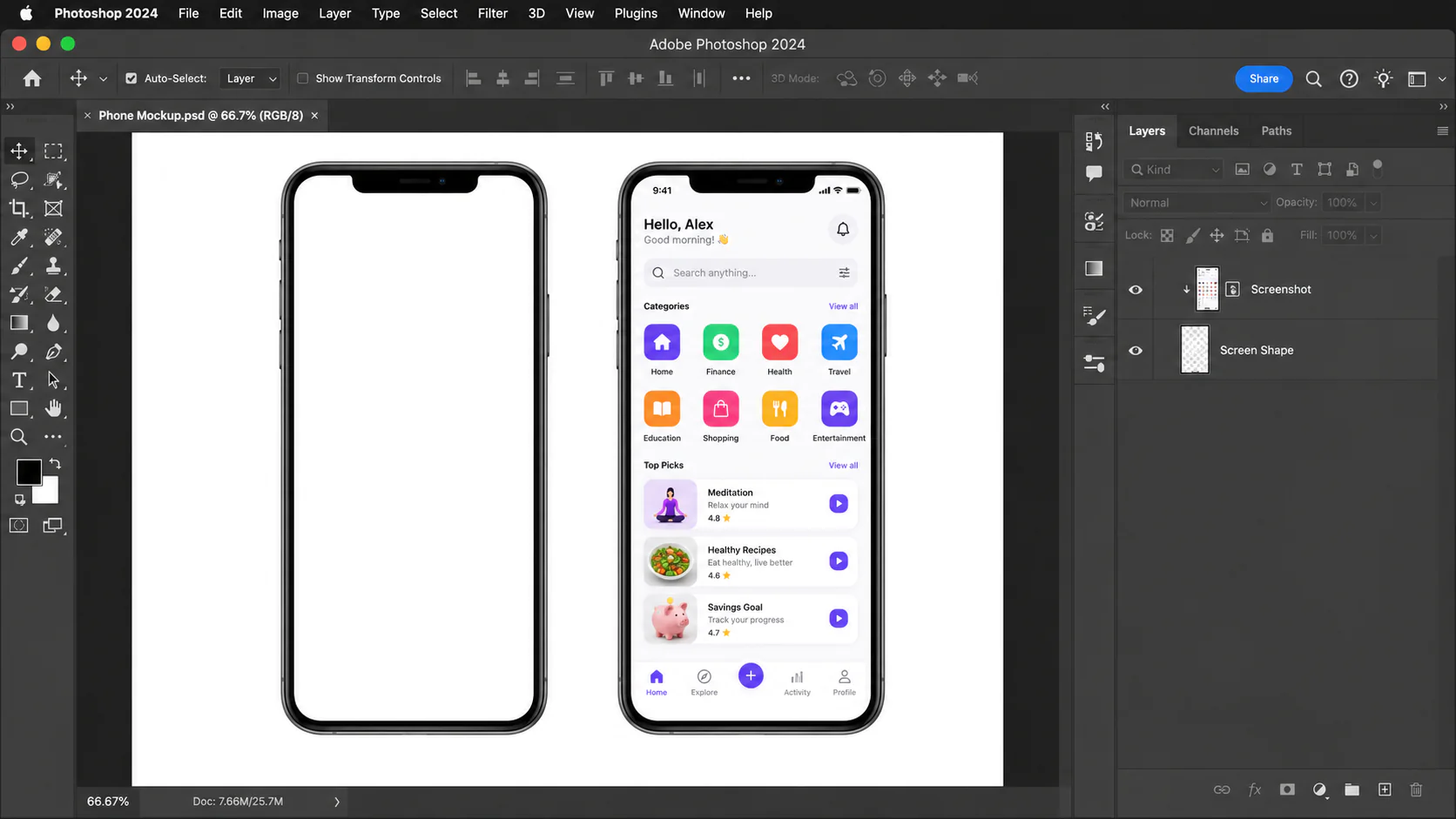Toggle lock all padlock icon
This screenshot has width=1456, height=819.
click(x=1267, y=236)
